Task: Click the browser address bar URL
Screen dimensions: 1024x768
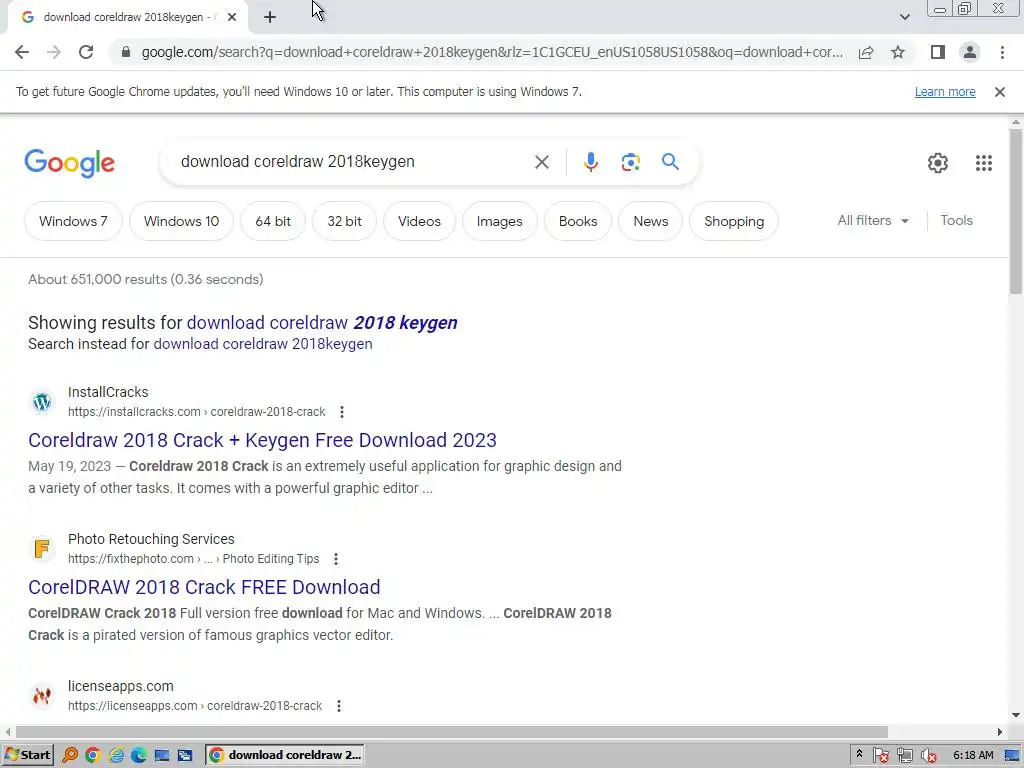Action: (x=492, y=52)
